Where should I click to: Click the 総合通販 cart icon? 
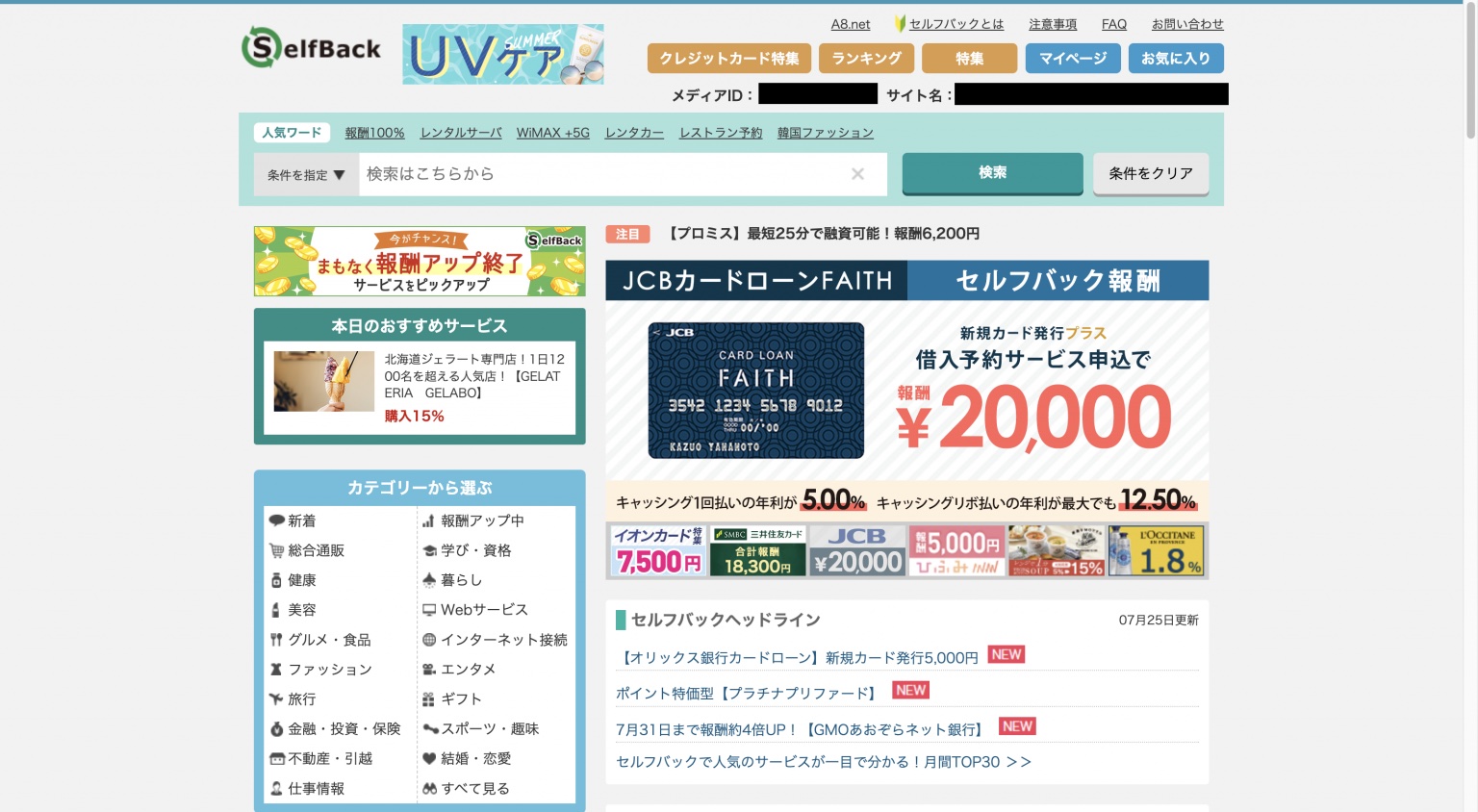click(x=276, y=550)
